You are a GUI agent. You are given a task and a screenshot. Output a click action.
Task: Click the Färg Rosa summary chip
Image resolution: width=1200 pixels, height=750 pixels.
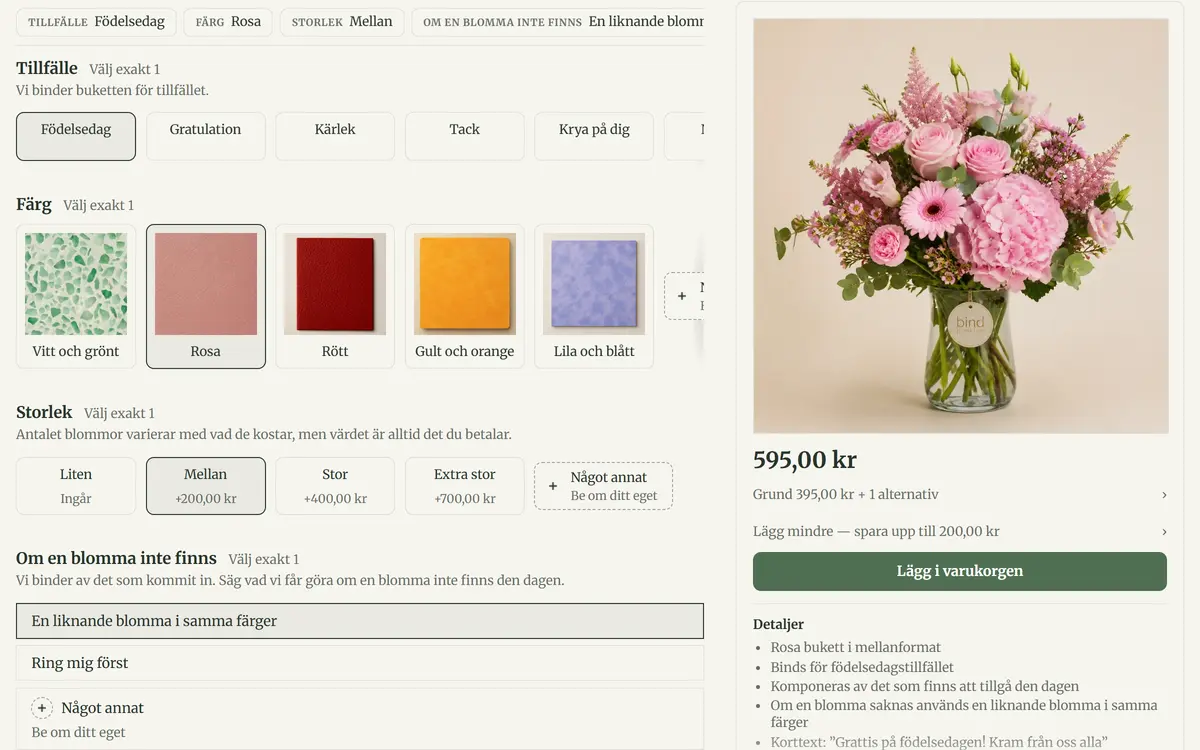228,22
